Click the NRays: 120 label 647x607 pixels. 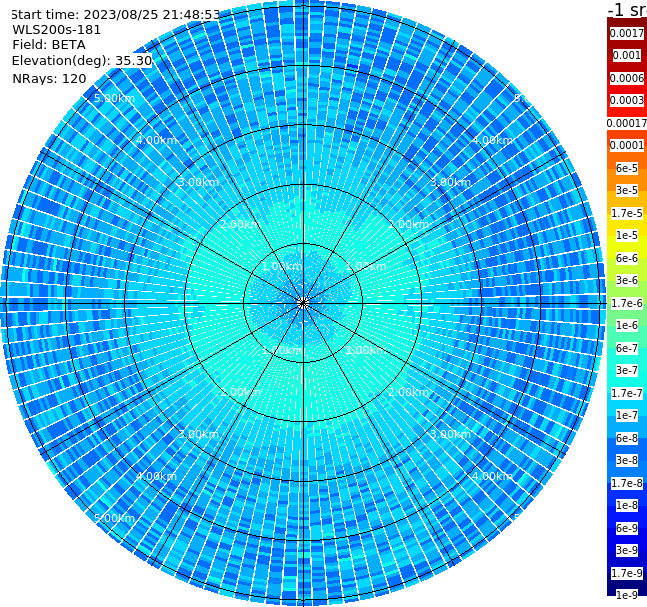(49, 78)
